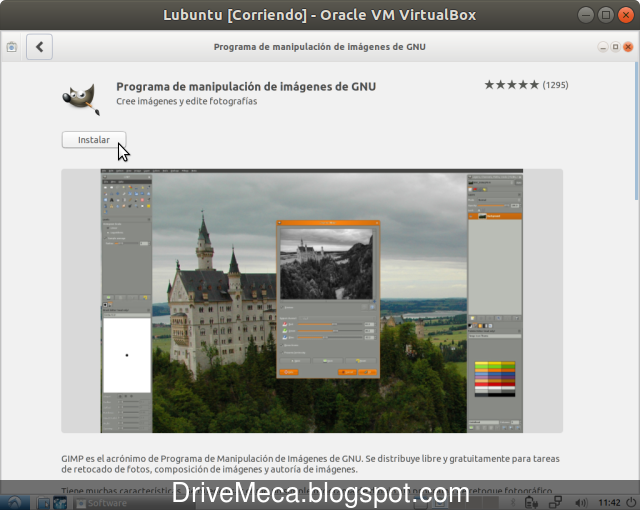Screen dimensions: 640x510
Task: Minimize the Software window
Action: (x=603, y=47)
